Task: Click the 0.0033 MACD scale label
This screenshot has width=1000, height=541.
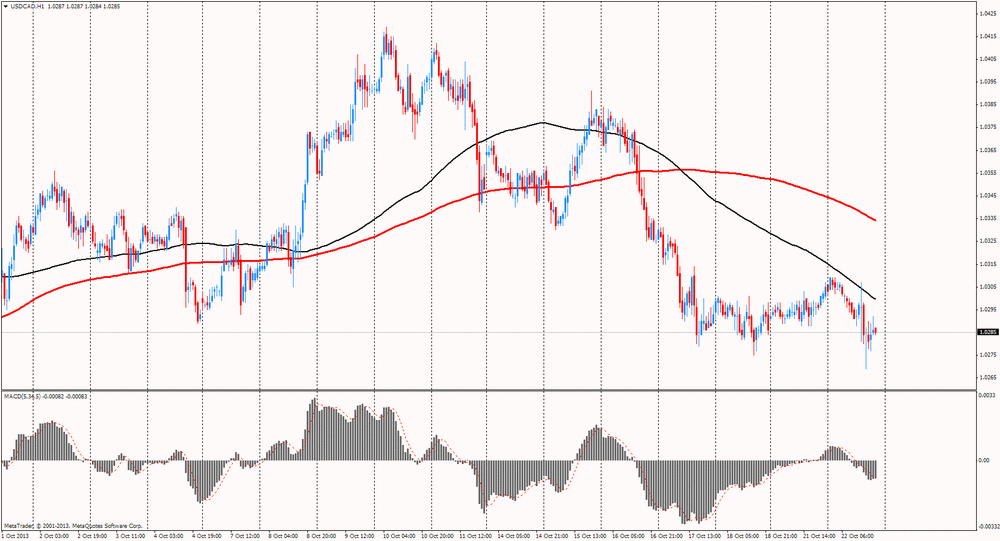Action: pyautogui.click(x=988, y=396)
